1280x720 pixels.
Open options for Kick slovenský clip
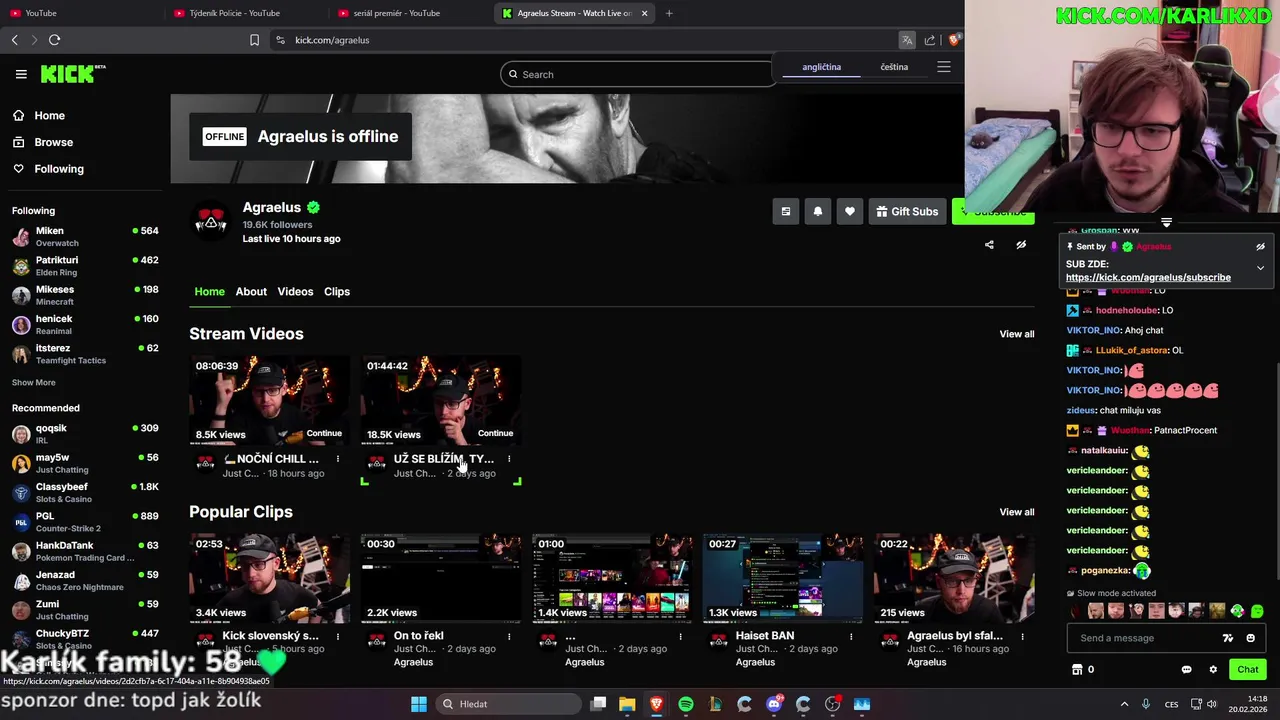click(x=338, y=636)
